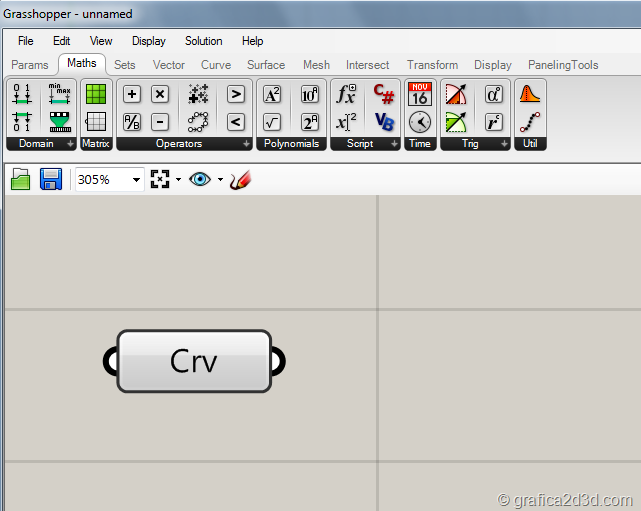
Task: Click the calendar date icon in Time
Action: point(420,94)
